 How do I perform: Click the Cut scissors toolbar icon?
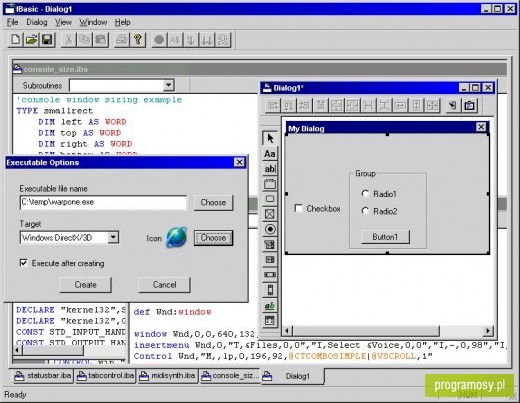[68, 40]
